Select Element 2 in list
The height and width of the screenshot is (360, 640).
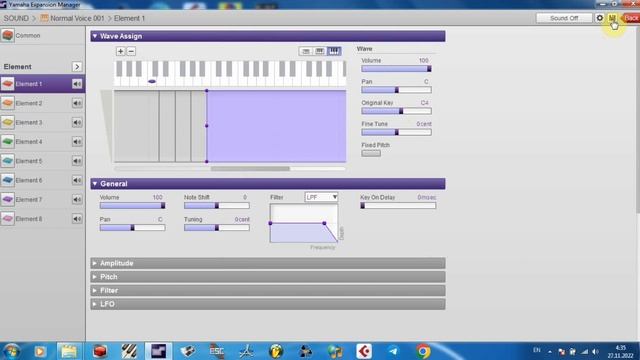pos(42,103)
